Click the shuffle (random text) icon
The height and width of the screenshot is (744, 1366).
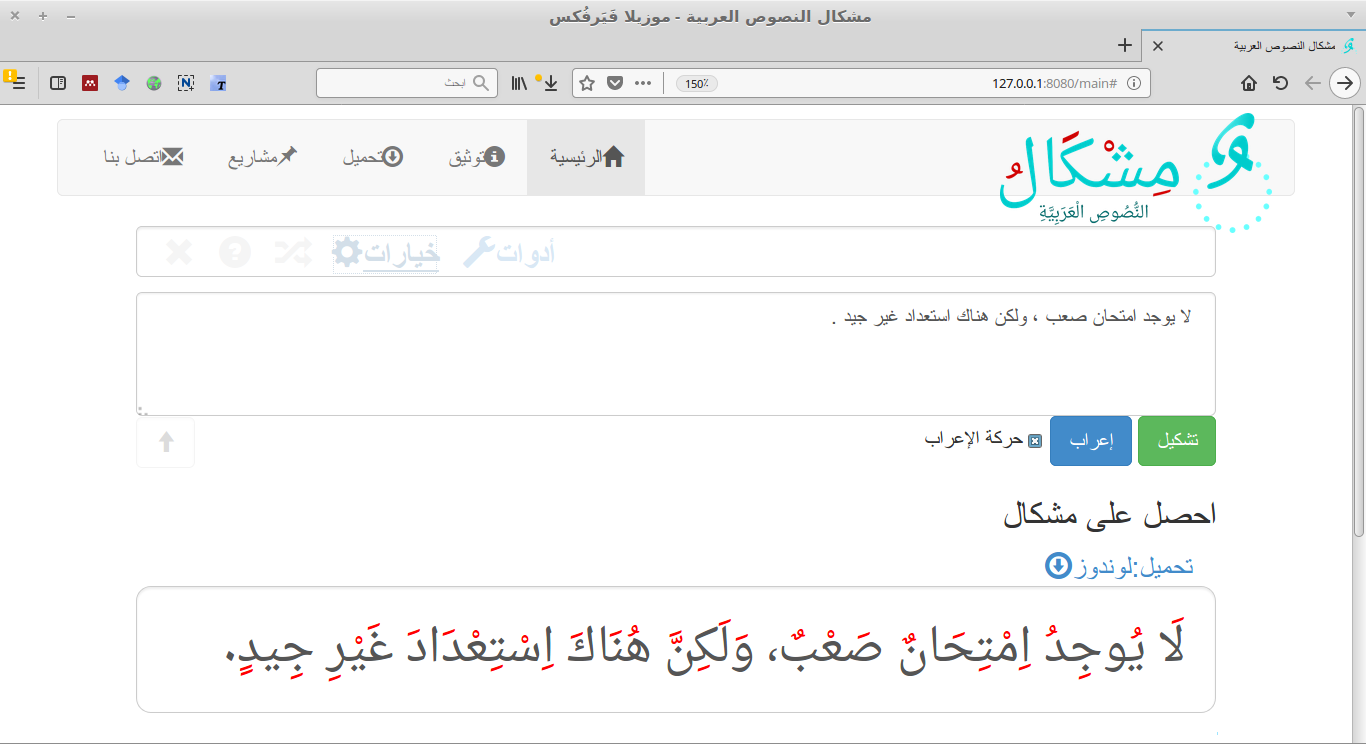pos(292,253)
